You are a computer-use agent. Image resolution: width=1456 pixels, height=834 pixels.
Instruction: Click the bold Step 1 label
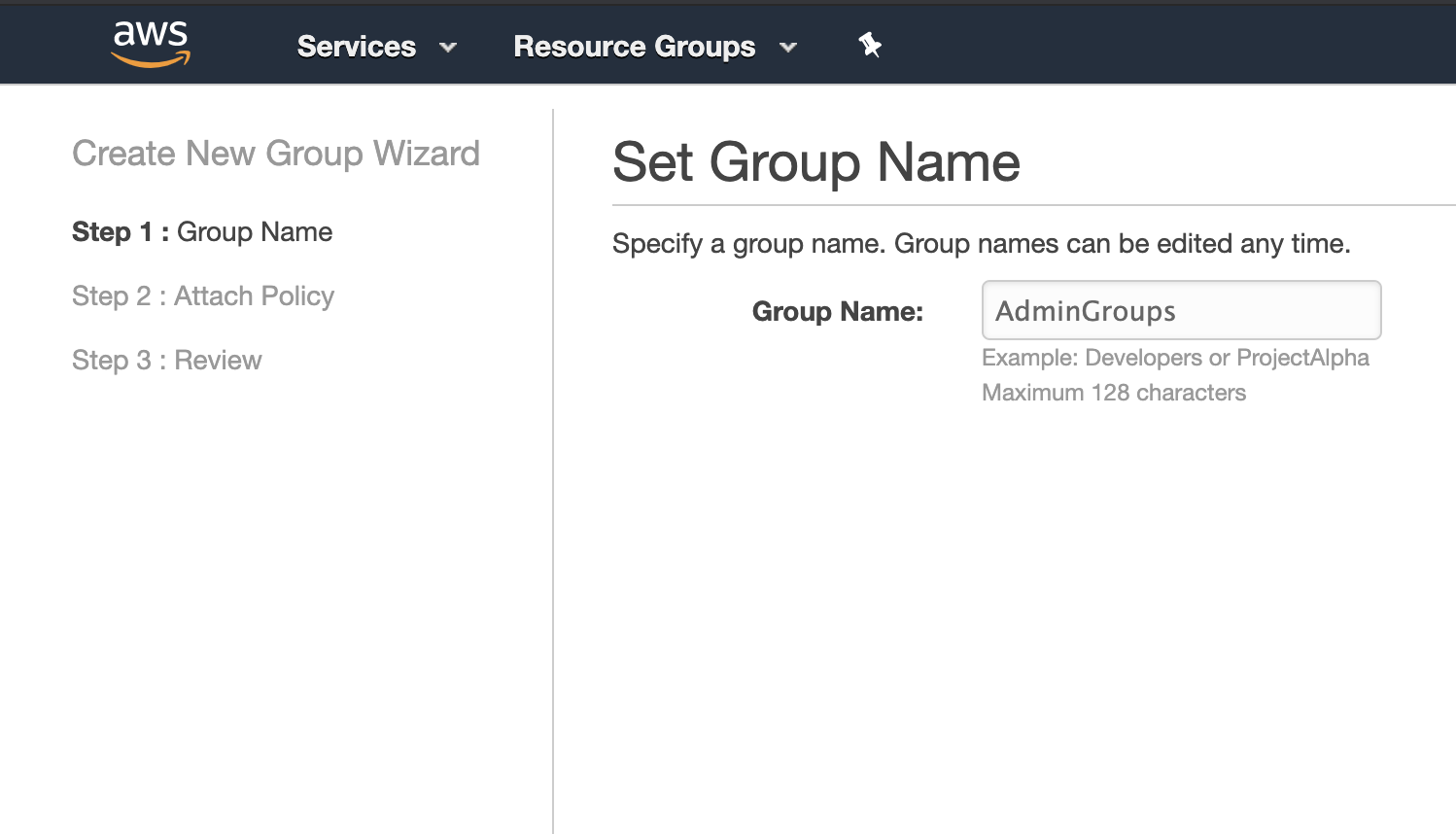click(x=110, y=232)
